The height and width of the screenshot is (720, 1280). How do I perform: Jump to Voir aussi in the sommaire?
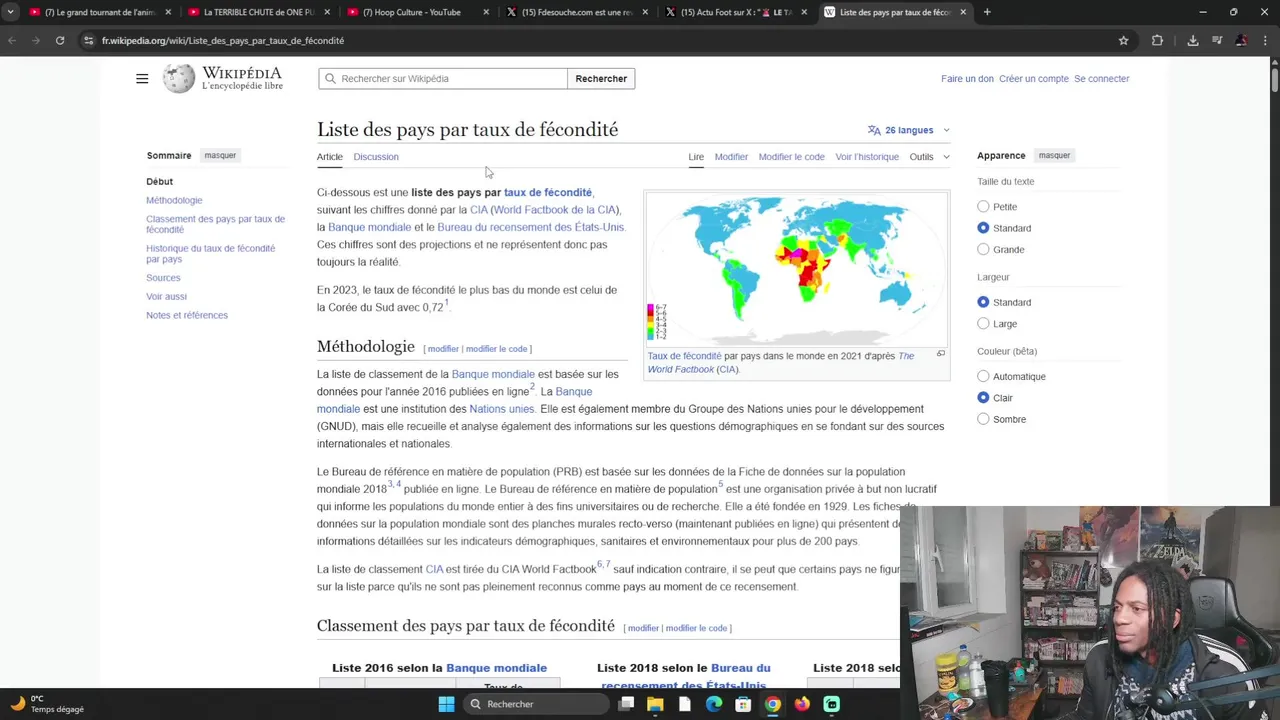166,296
